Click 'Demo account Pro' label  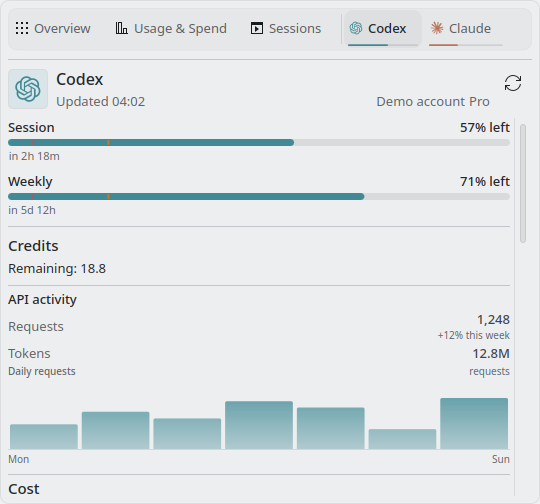pos(433,102)
